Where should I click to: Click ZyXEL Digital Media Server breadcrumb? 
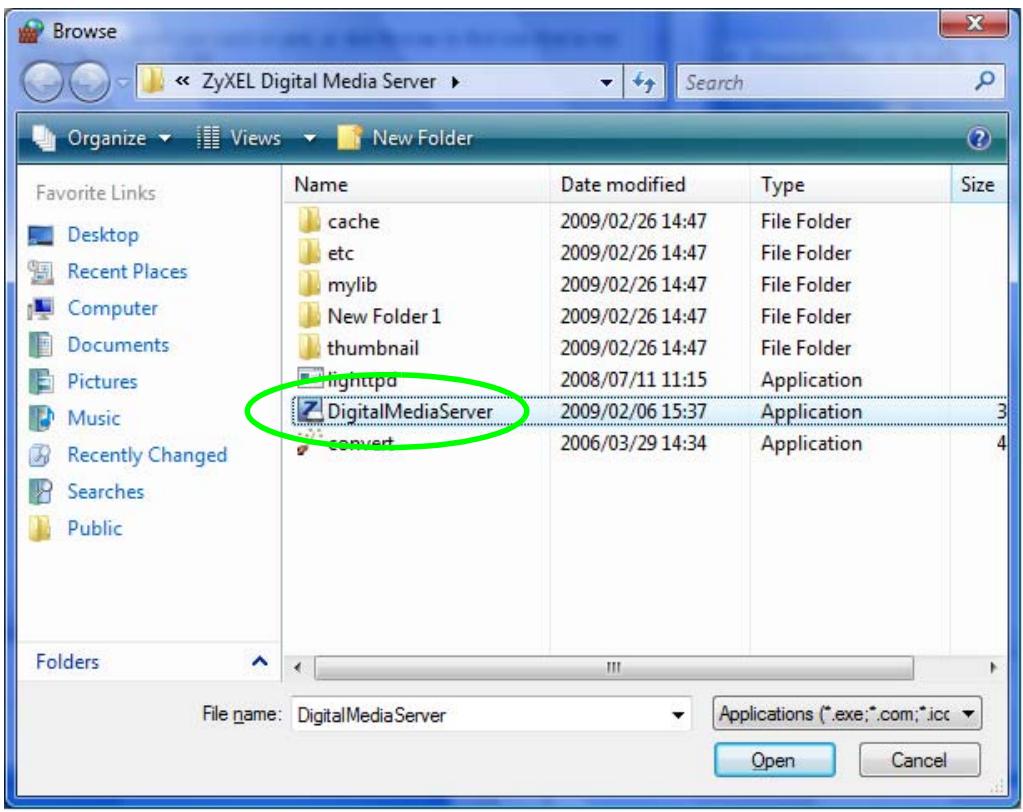pyautogui.click(x=318, y=82)
